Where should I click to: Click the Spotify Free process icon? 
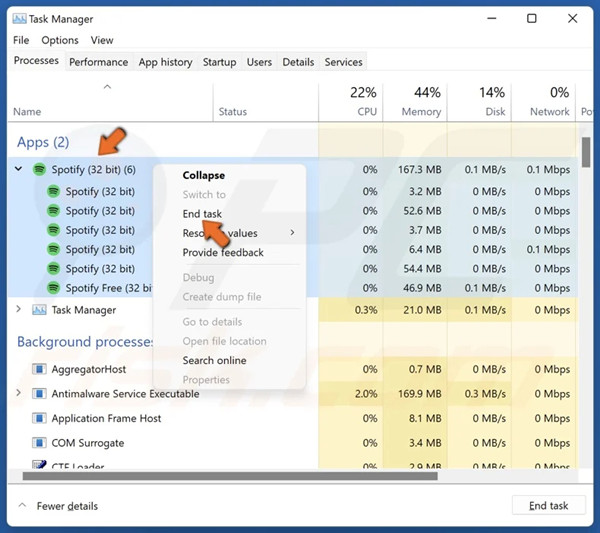(x=54, y=288)
